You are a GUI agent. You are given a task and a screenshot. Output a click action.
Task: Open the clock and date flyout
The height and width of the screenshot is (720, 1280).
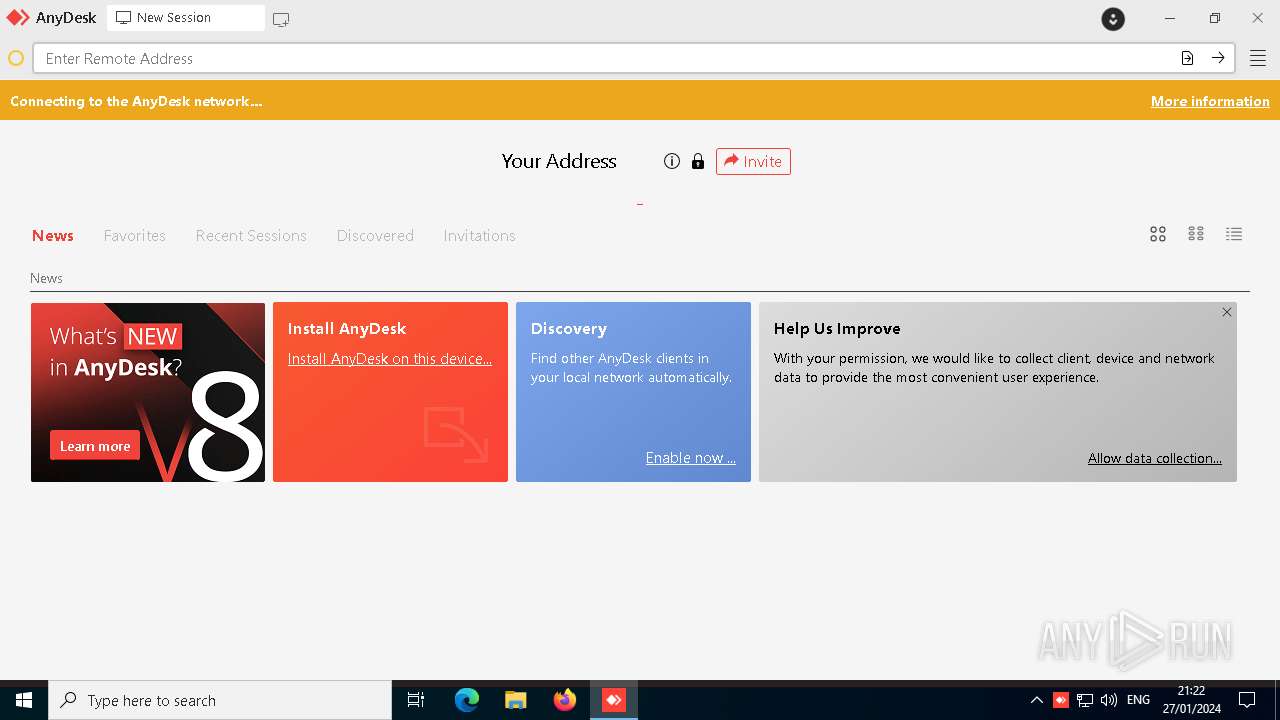1191,700
